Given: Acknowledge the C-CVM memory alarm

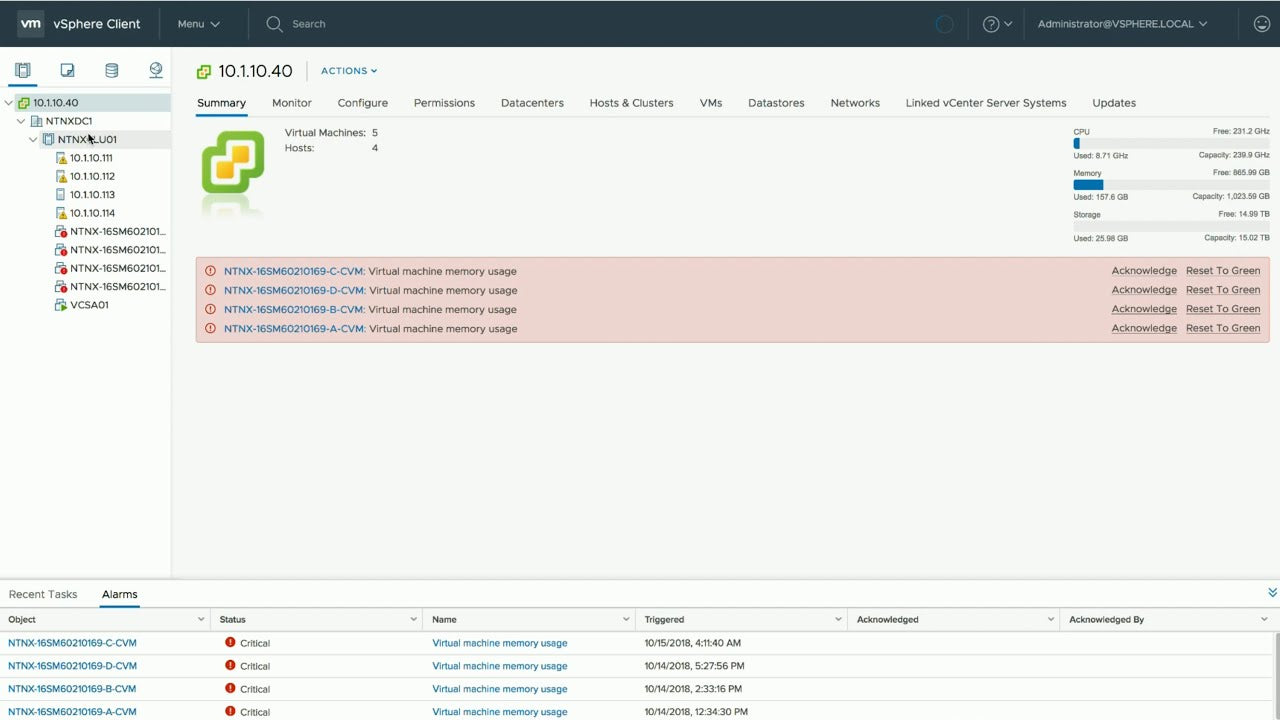Looking at the screenshot, I should click(1144, 271).
